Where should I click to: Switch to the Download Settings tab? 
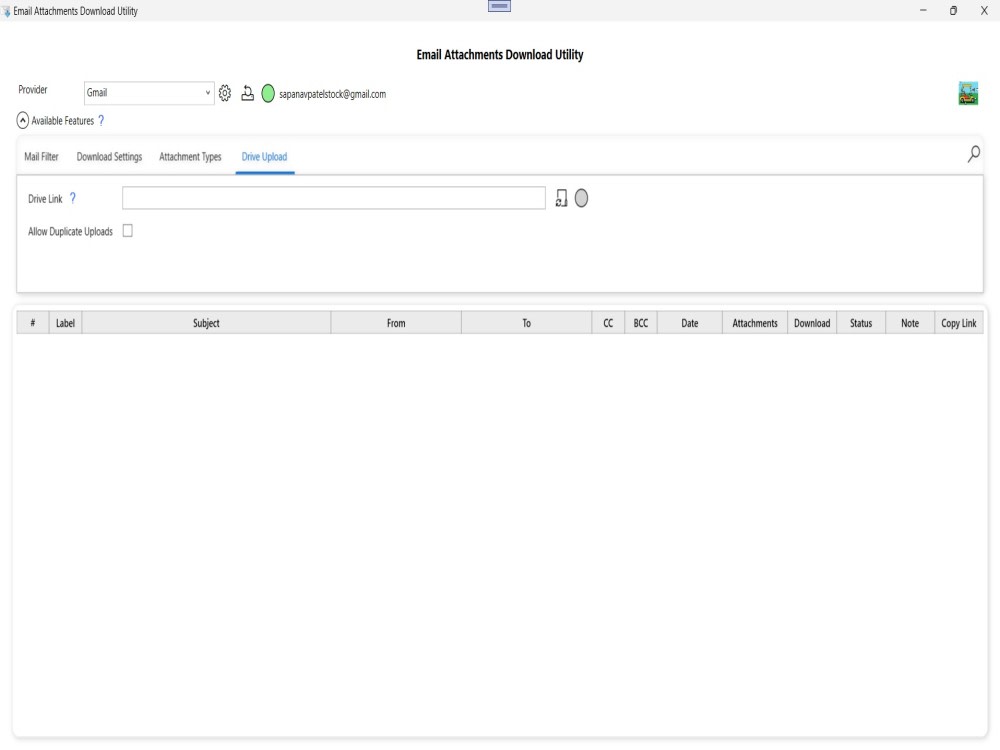click(x=109, y=157)
